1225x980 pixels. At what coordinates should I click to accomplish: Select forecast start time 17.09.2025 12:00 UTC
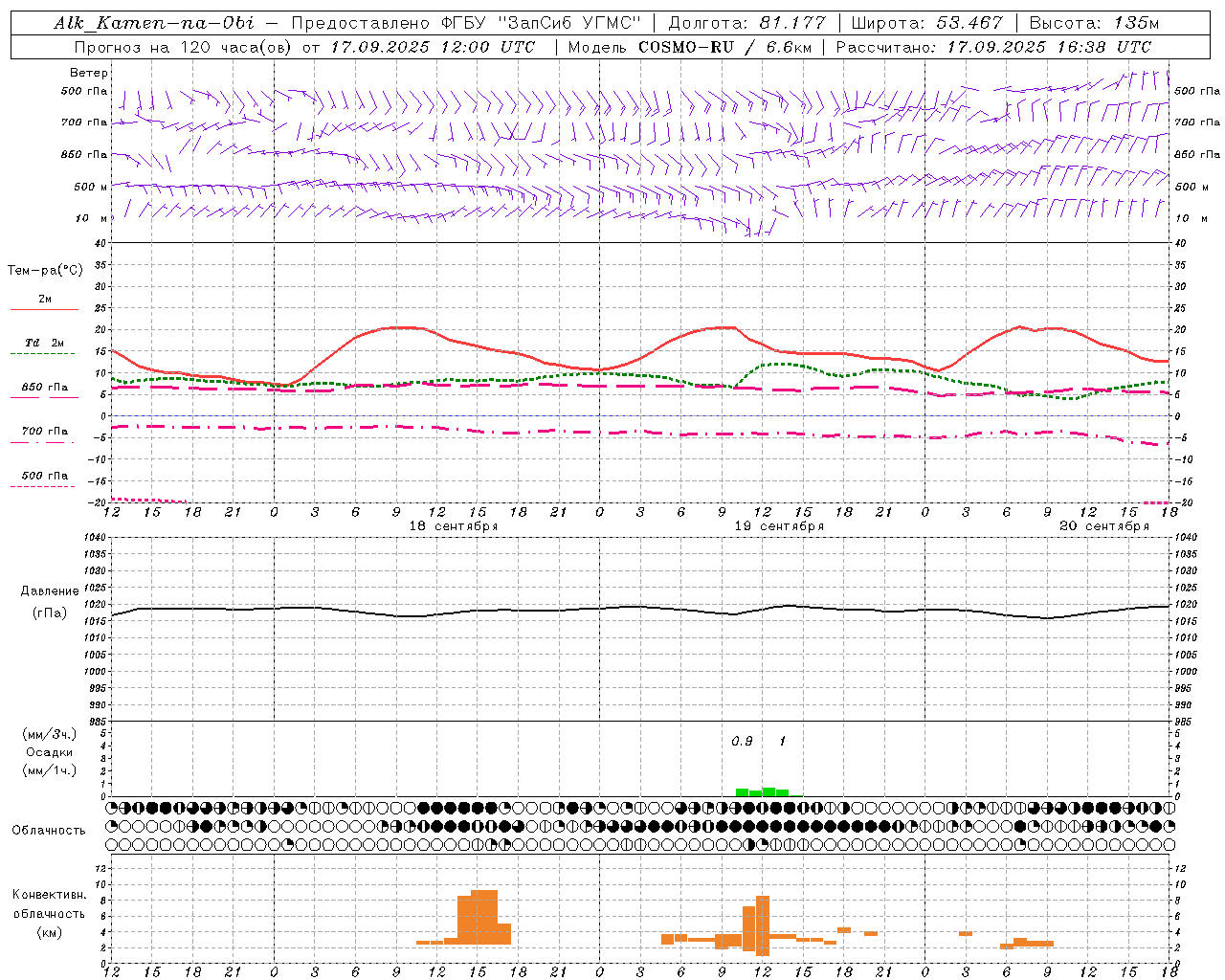[x=433, y=47]
